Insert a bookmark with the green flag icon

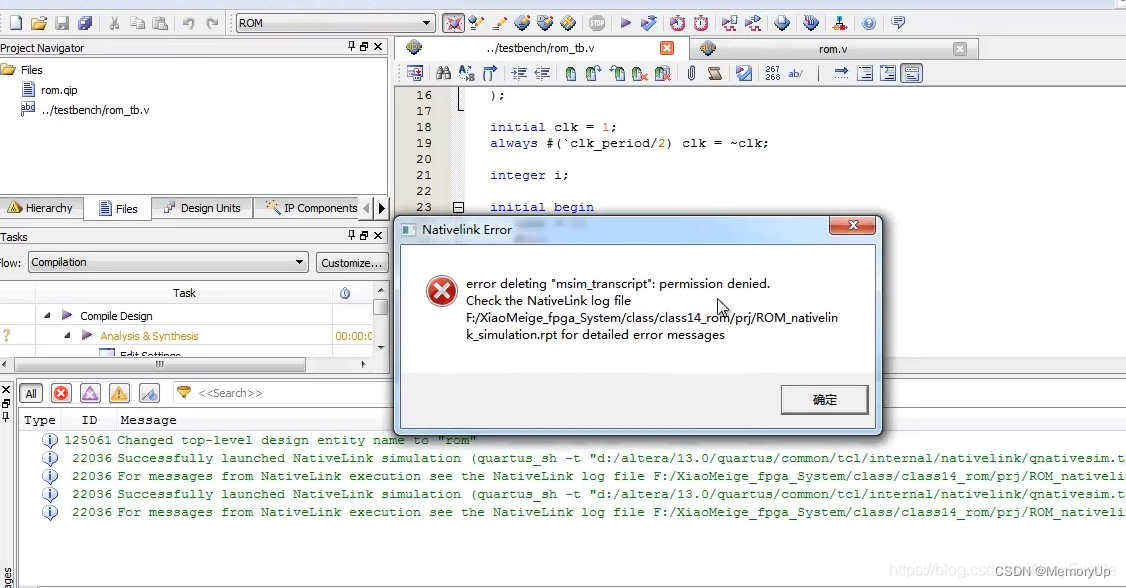tap(569, 72)
